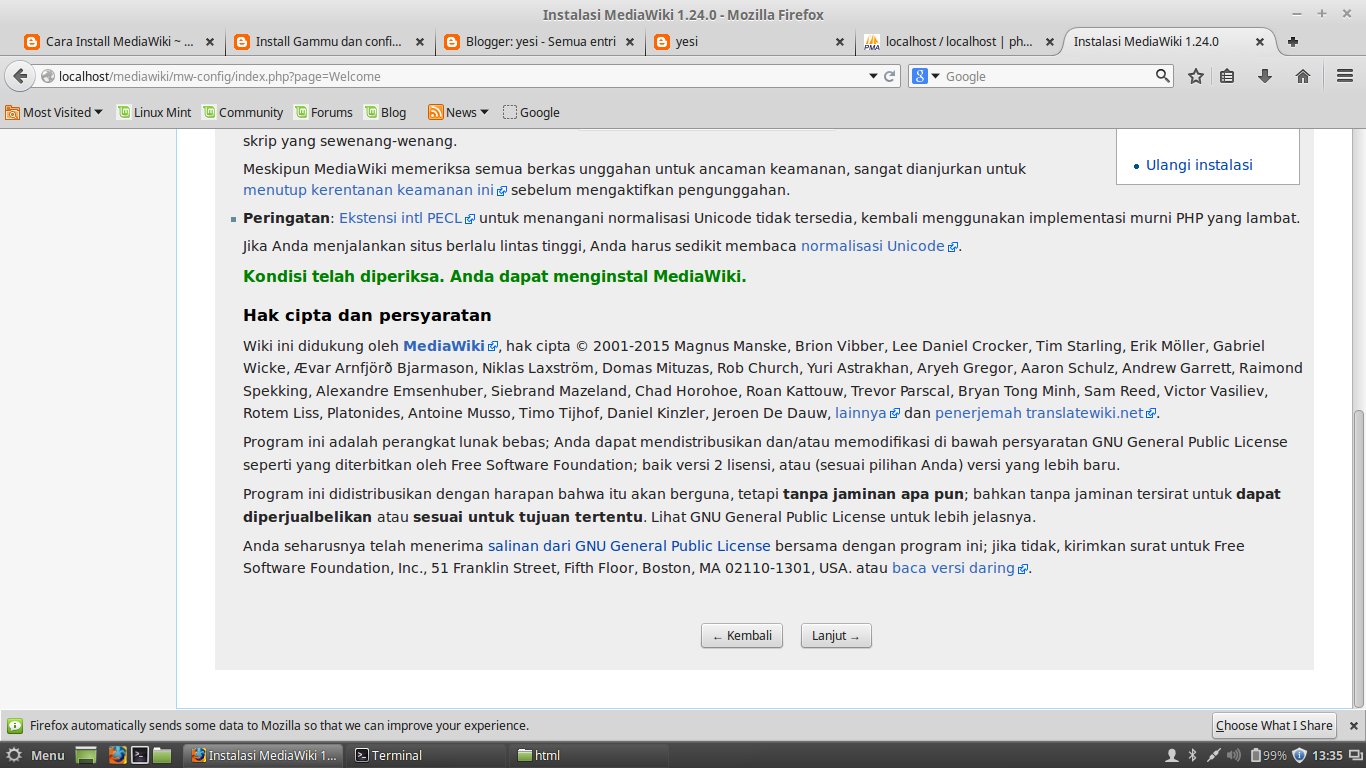1366x768 pixels.
Task: Close the 'yesi' tab
Action: tap(840, 42)
